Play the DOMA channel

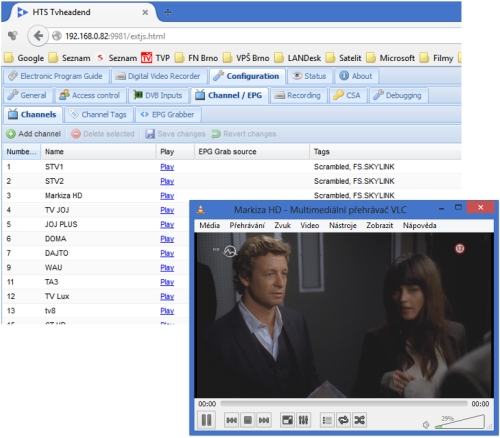click(167, 239)
